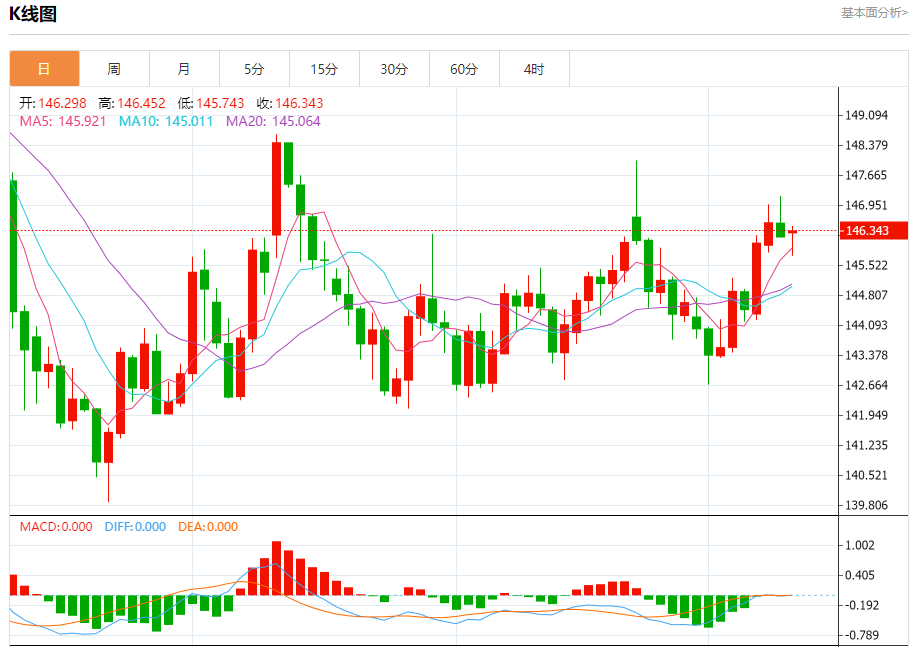Click the 146.951 price axis label

click(866, 205)
